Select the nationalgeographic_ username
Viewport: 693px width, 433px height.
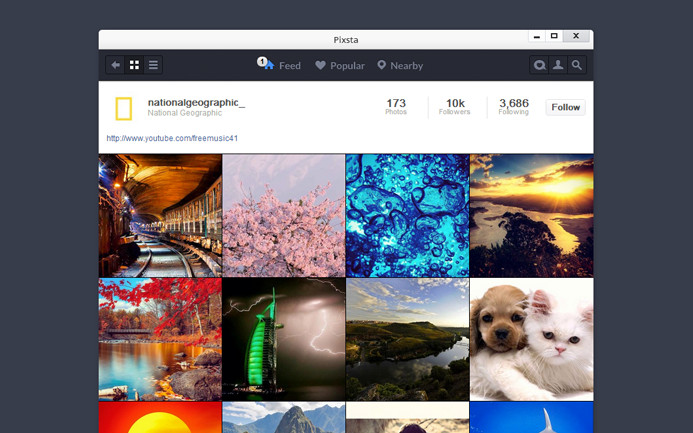click(196, 103)
